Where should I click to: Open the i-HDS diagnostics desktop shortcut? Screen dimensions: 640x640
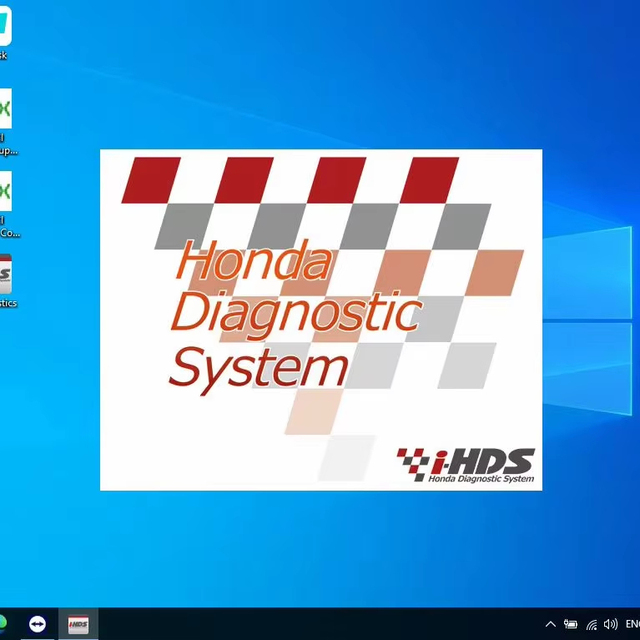pyautogui.click(x=5, y=273)
